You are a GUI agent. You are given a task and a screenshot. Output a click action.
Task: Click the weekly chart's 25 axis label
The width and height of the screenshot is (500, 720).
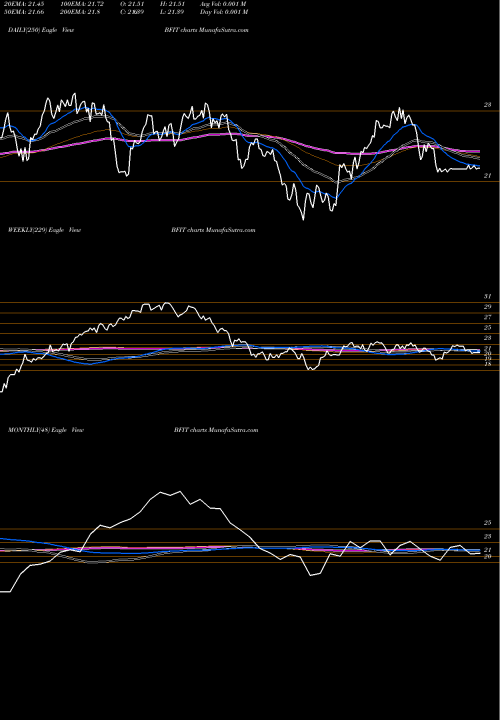488,327
